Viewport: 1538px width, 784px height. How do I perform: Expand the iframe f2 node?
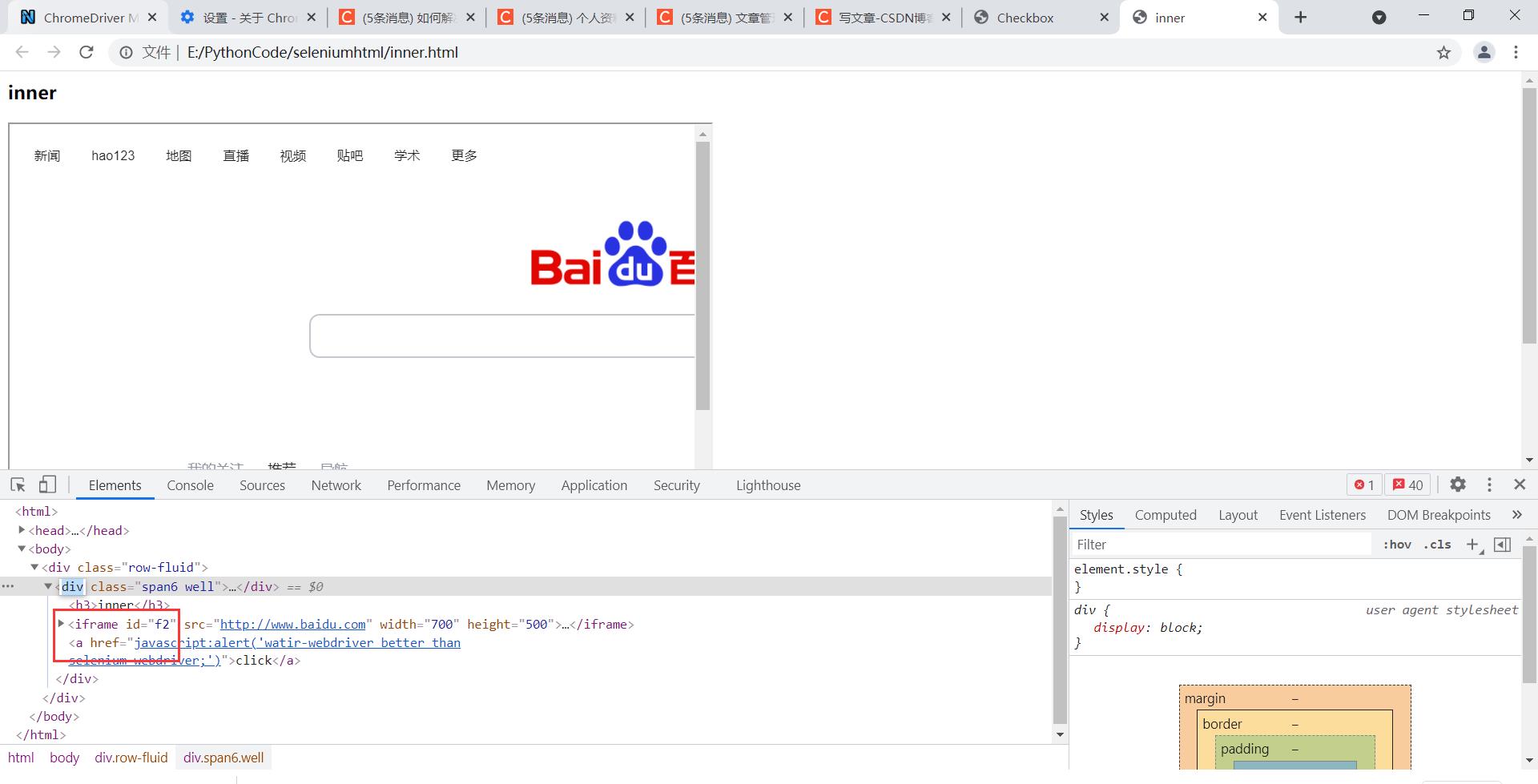pyautogui.click(x=61, y=623)
